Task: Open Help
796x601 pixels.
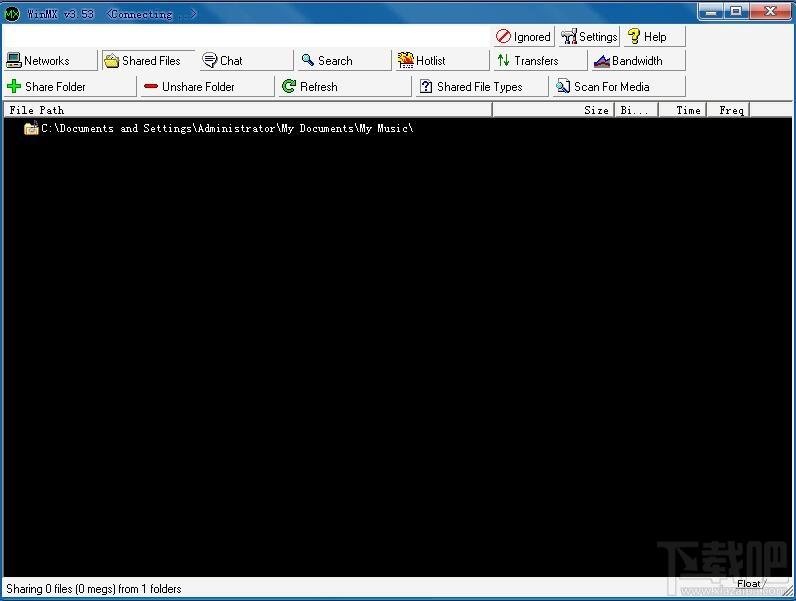Action: pyautogui.click(x=654, y=37)
